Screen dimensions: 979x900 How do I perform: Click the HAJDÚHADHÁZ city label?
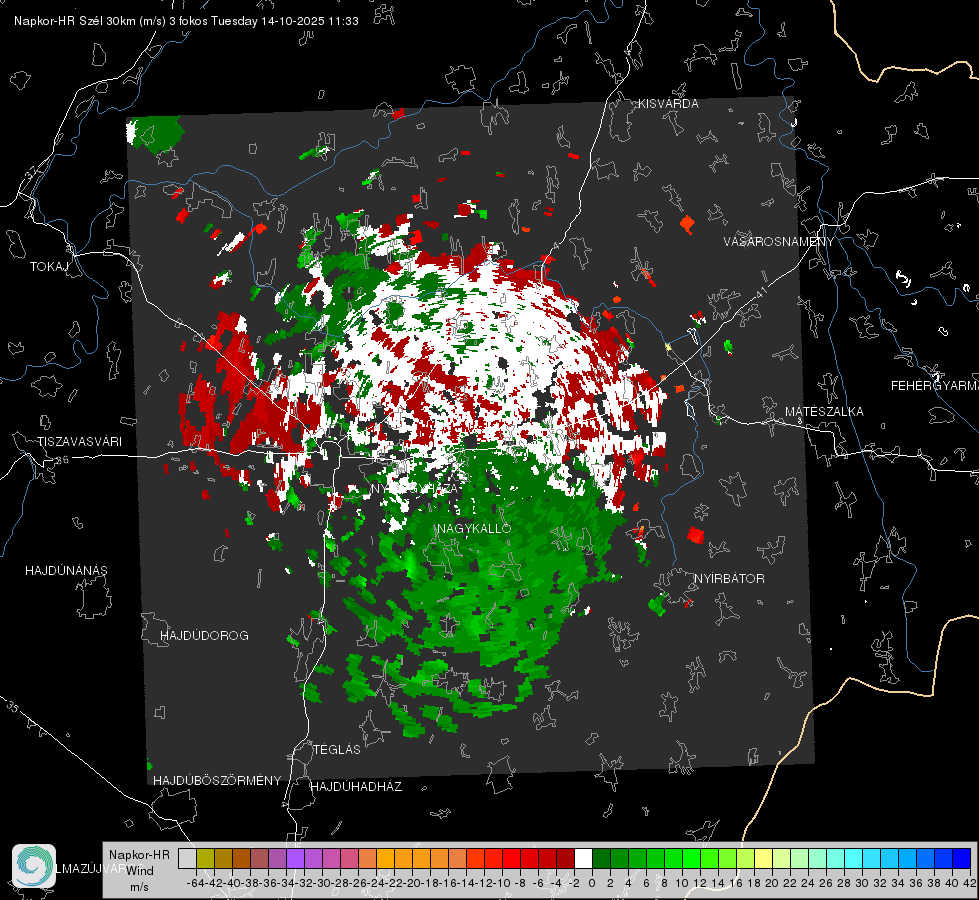tap(356, 786)
